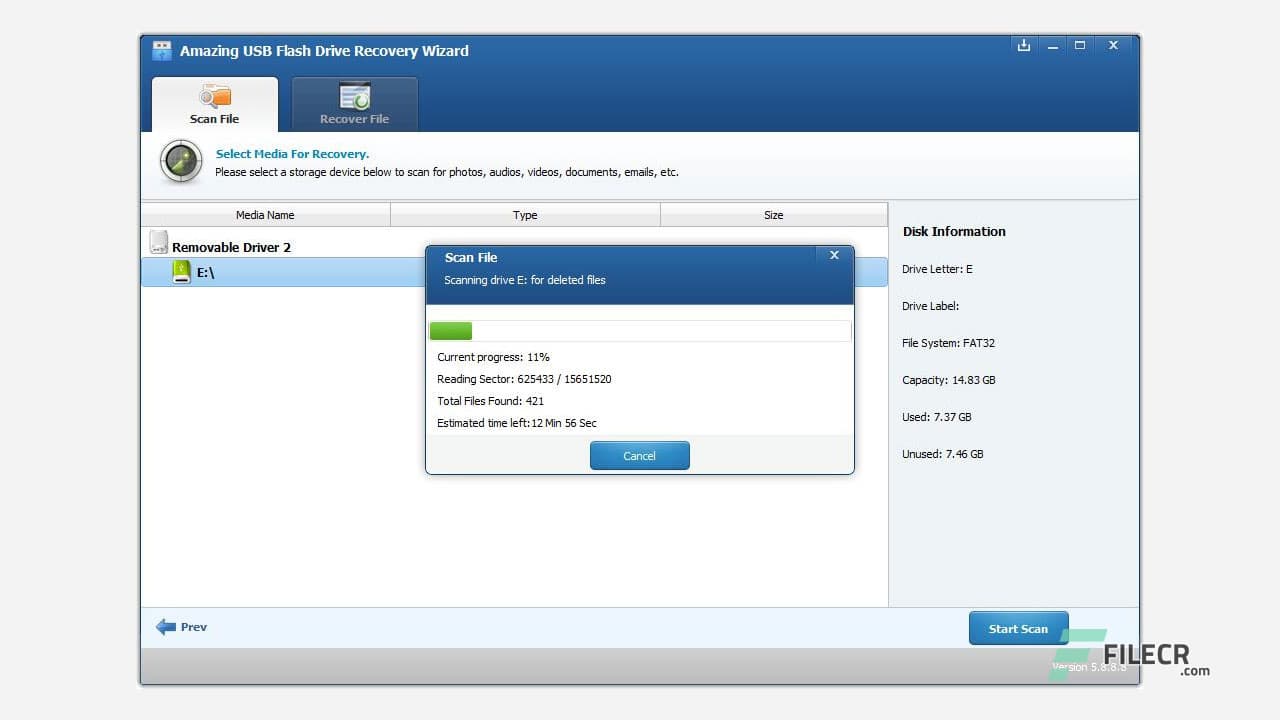
Task: Sort by the Type column header
Action: [524, 214]
